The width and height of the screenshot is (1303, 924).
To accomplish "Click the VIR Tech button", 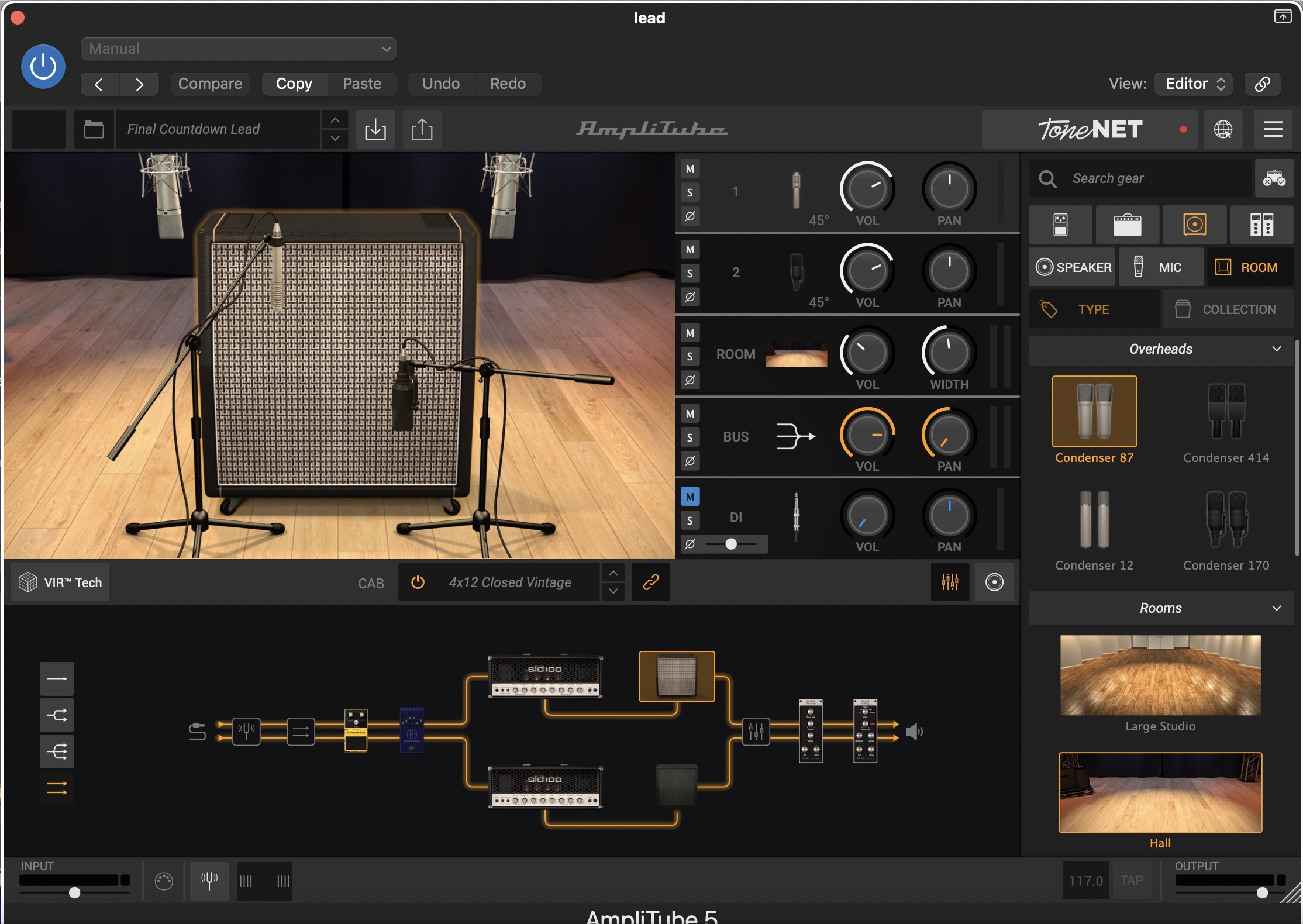I will tap(60, 582).
